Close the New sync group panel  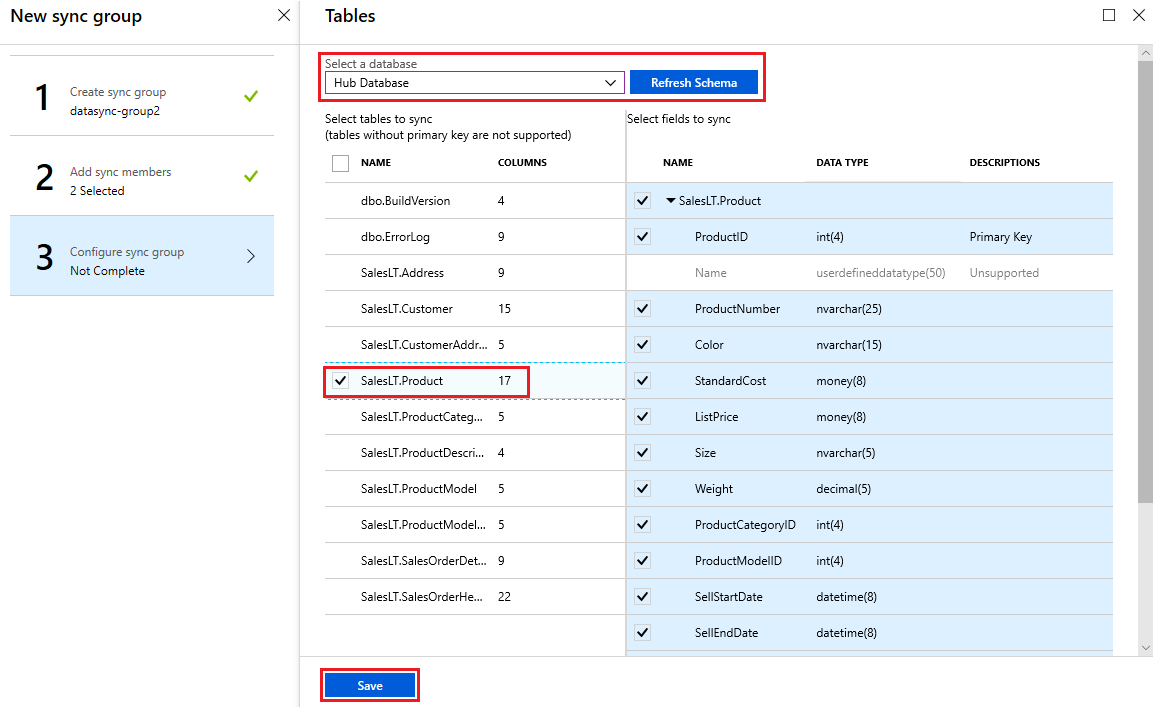(284, 16)
